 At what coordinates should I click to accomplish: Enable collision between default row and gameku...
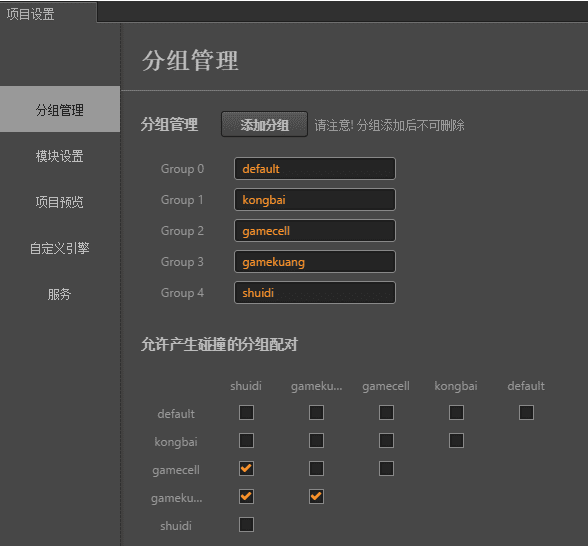coord(316,412)
